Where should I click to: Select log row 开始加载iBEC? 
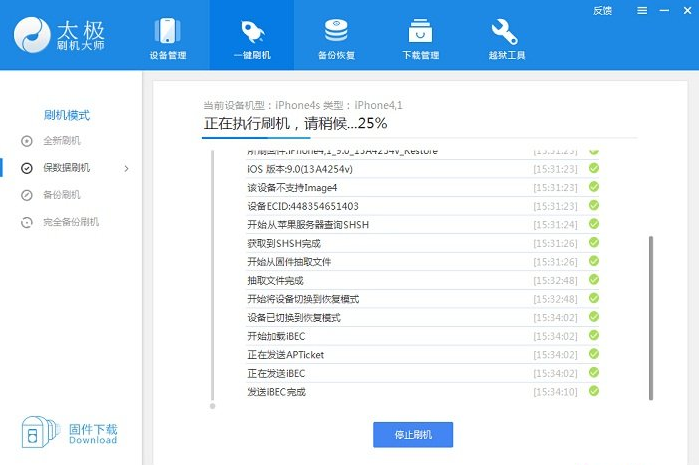click(422, 336)
